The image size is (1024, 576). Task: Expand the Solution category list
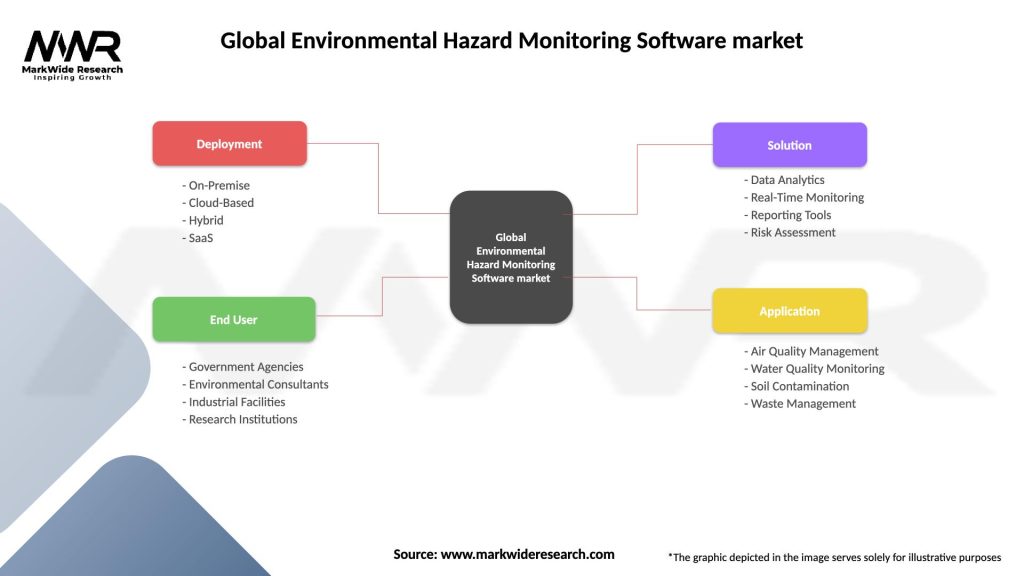(x=790, y=144)
